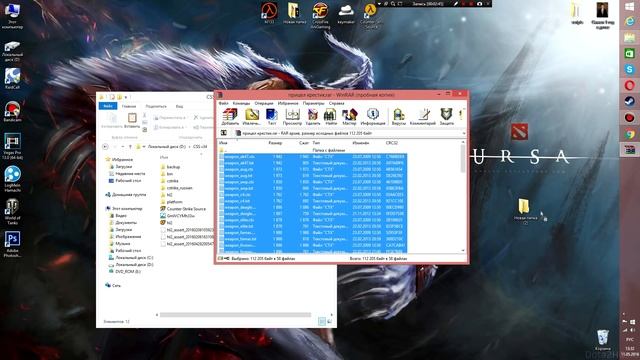Expand the WinRAR archive path dropdown arrow
This screenshot has width=640, height=360.
(x=464, y=133)
